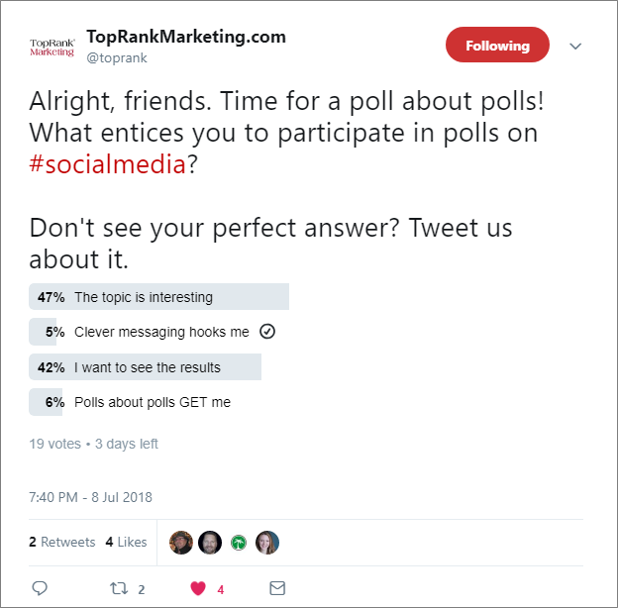The image size is (618, 608).
Task: Expand the tweet options chevron menu
Action: click(x=575, y=46)
